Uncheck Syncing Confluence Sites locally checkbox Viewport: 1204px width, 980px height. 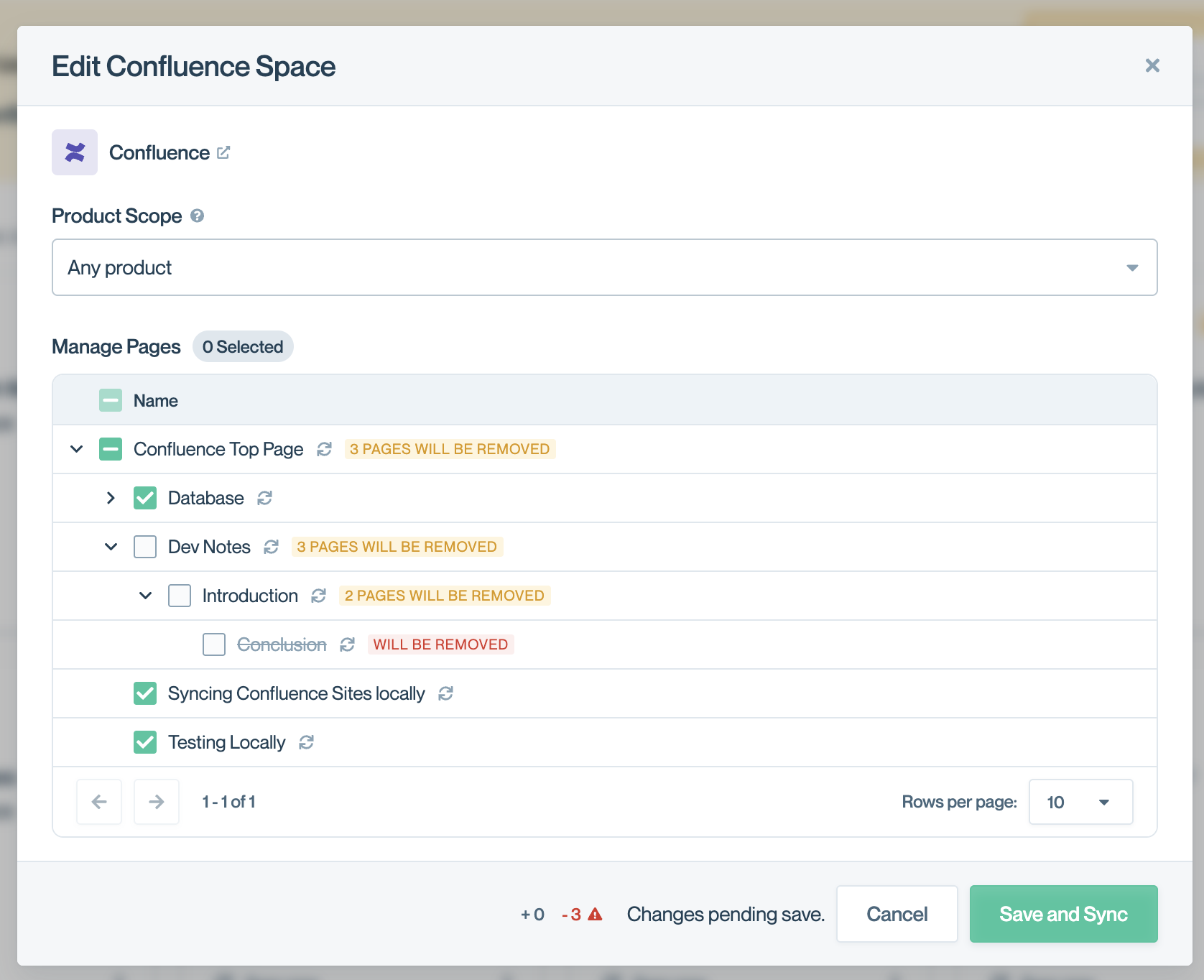point(145,693)
